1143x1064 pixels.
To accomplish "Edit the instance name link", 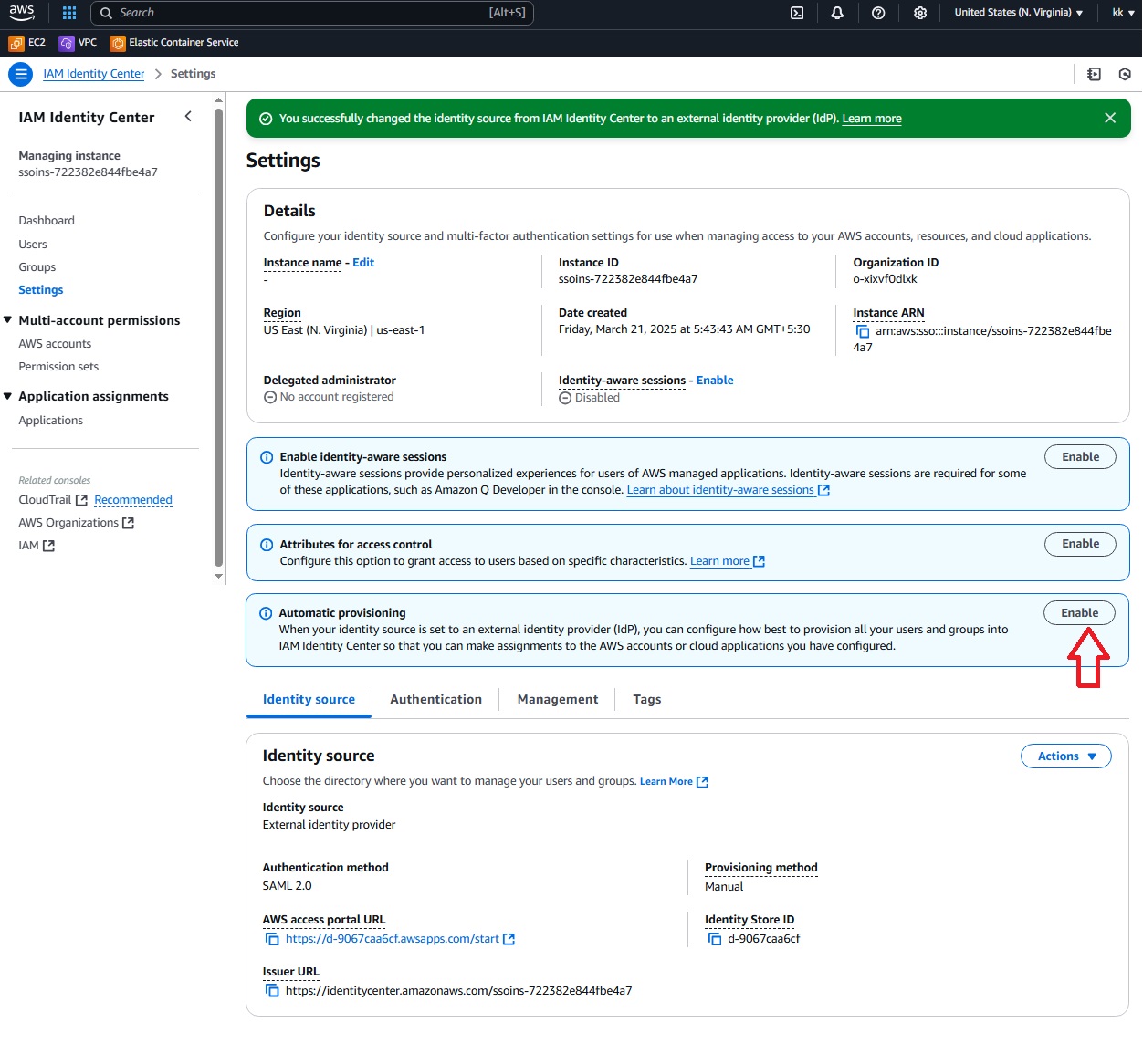I will [x=363, y=263].
